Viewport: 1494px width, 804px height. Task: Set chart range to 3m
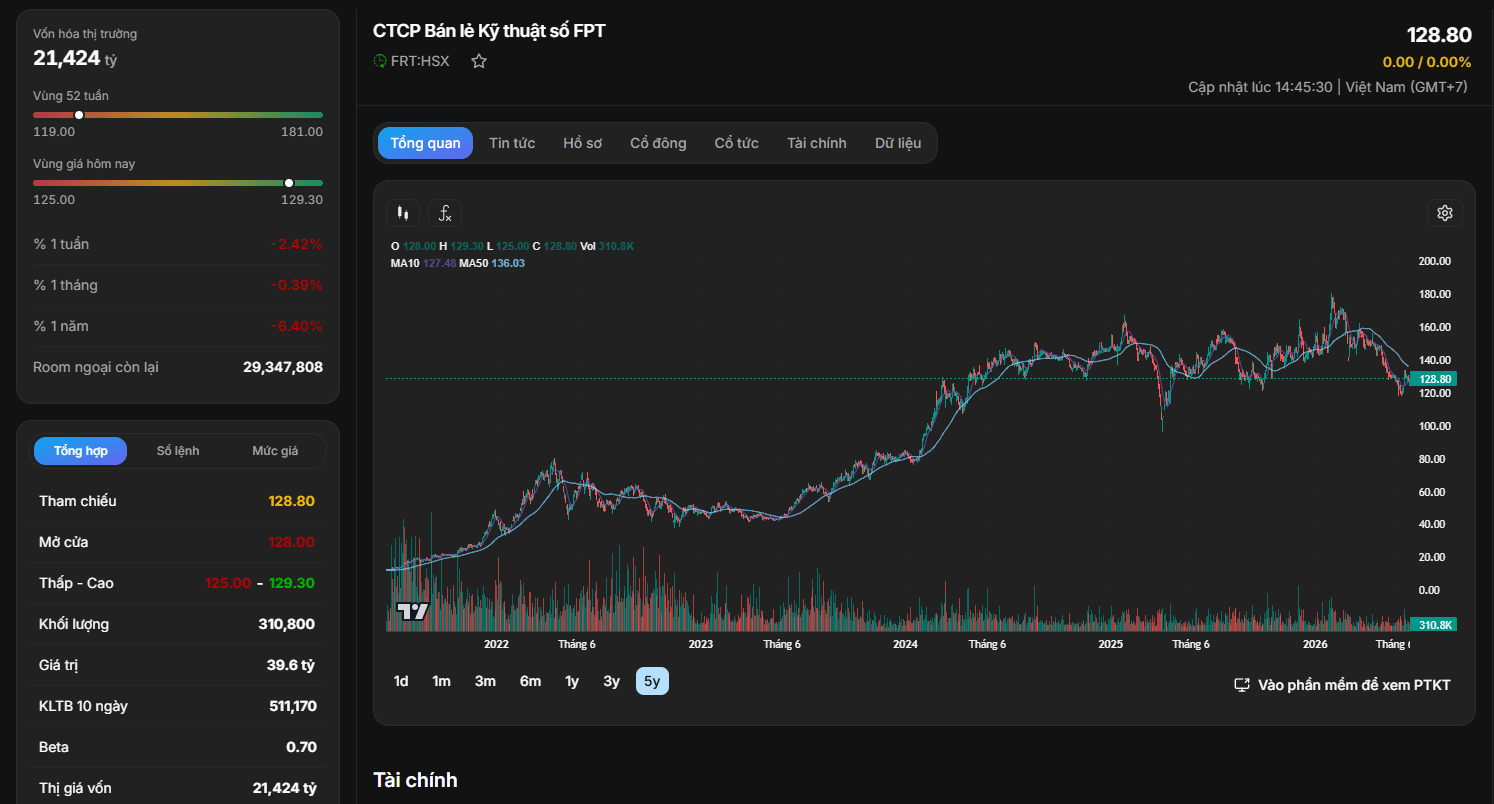[x=485, y=681]
